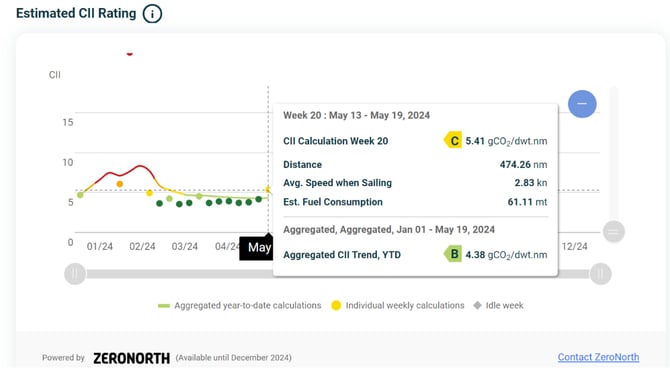This screenshot has width=670, height=383.
Task: Toggle Idle week legend entry
Action: tap(498, 305)
